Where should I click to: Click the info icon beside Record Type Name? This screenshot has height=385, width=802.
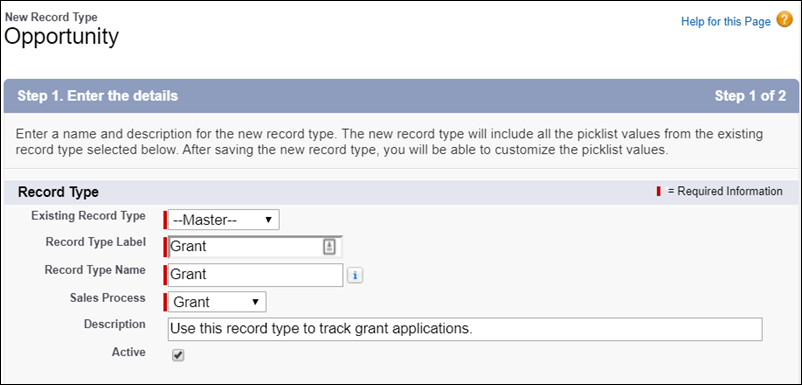[355, 276]
